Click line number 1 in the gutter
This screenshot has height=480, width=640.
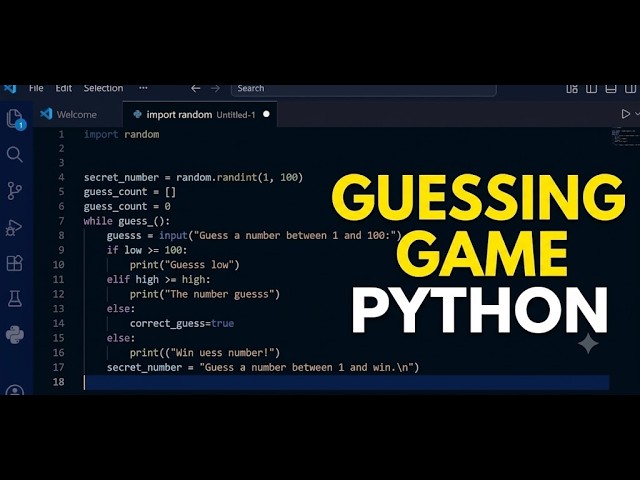tap(61, 134)
